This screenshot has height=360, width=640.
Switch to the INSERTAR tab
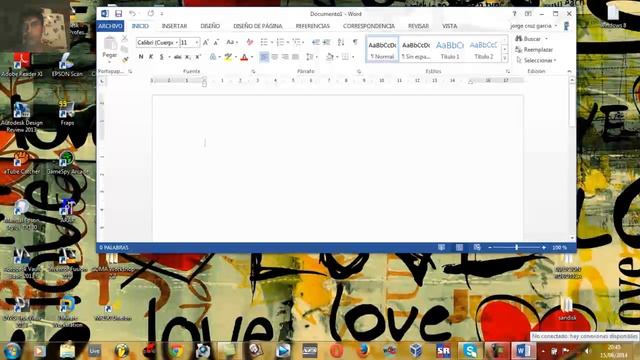(174, 26)
